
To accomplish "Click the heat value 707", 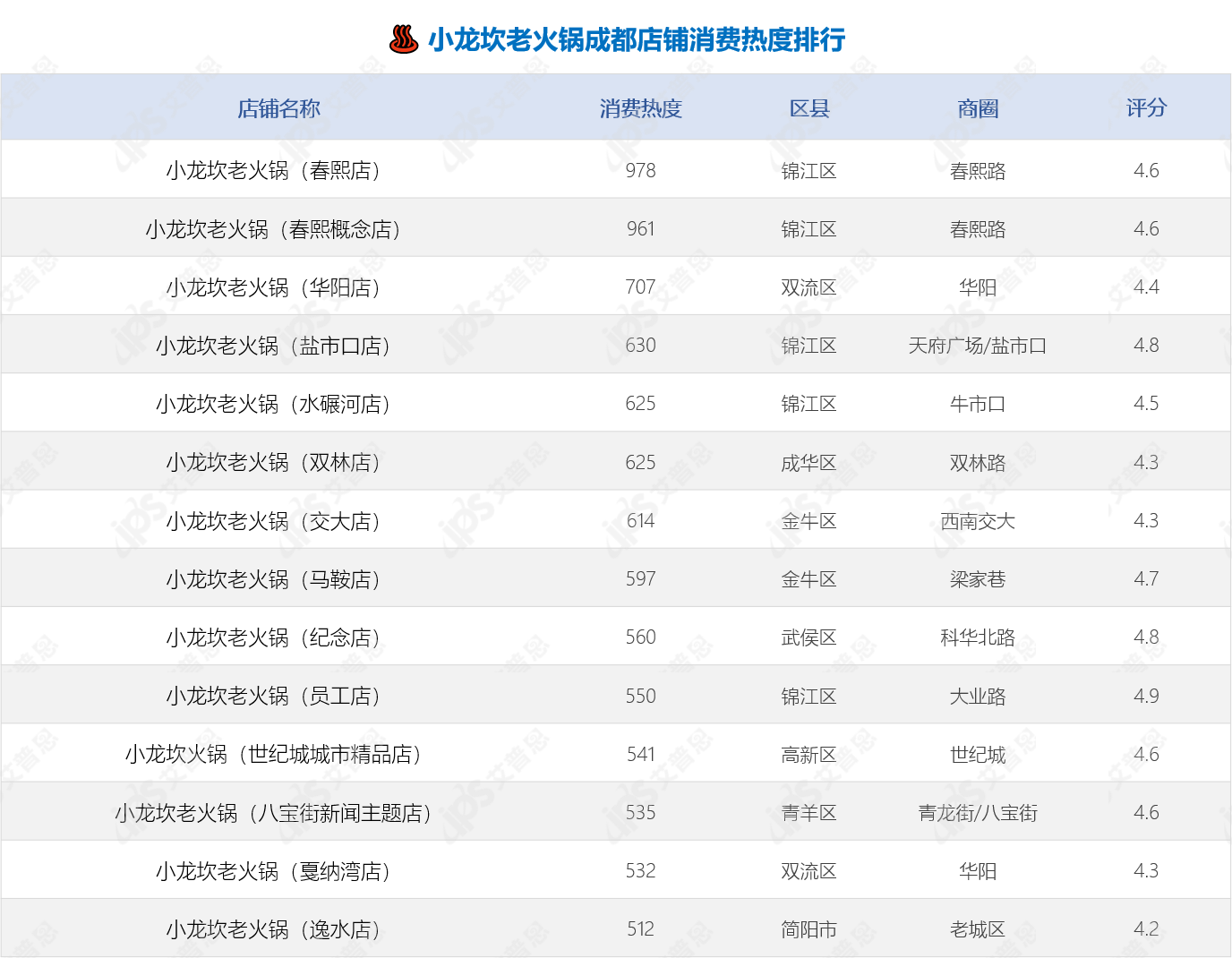I will (641, 287).
